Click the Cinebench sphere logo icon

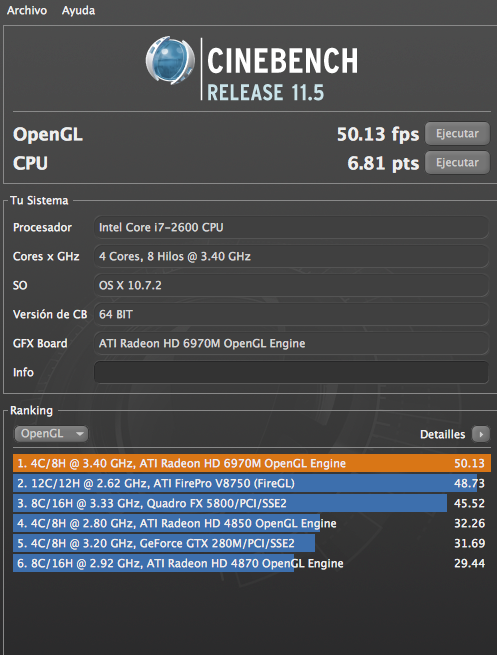170,61
